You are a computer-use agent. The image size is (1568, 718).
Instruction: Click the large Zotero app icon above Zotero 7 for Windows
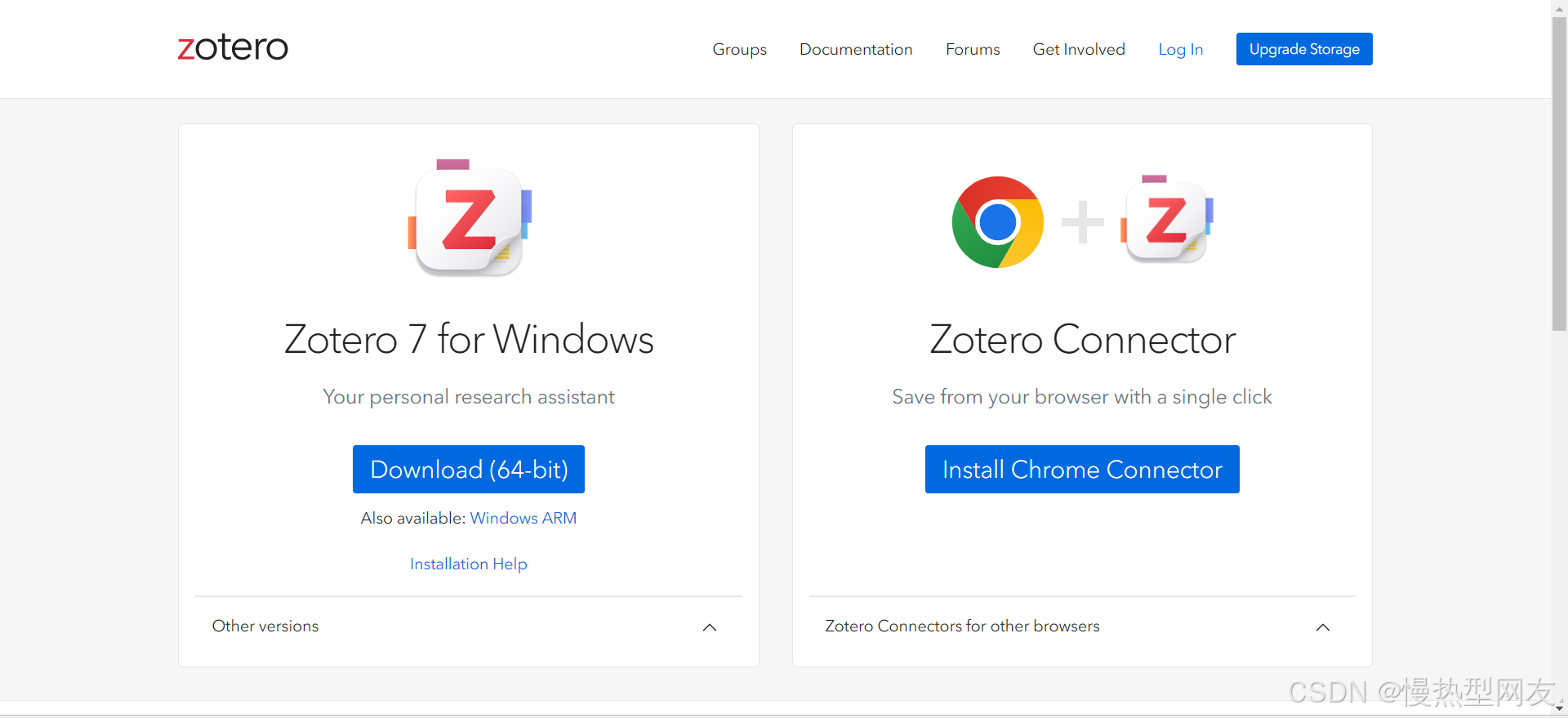[470, 217]
